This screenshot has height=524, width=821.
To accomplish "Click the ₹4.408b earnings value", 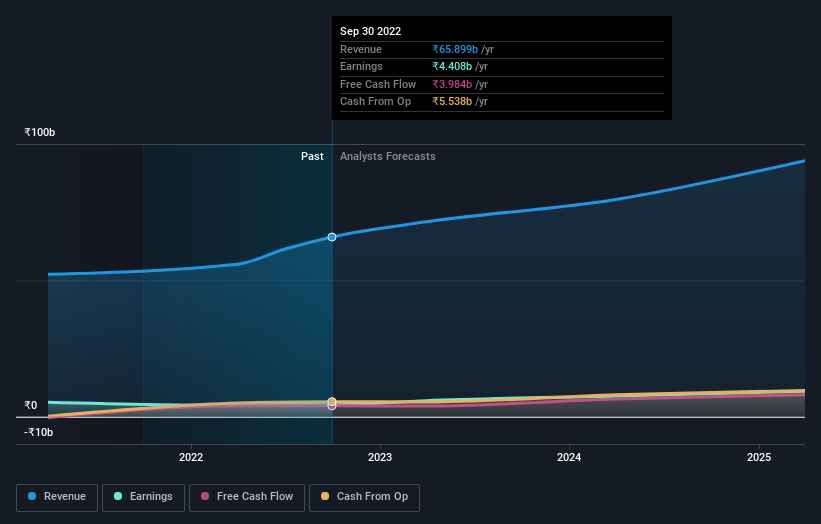I will click(x=452, y=66).
